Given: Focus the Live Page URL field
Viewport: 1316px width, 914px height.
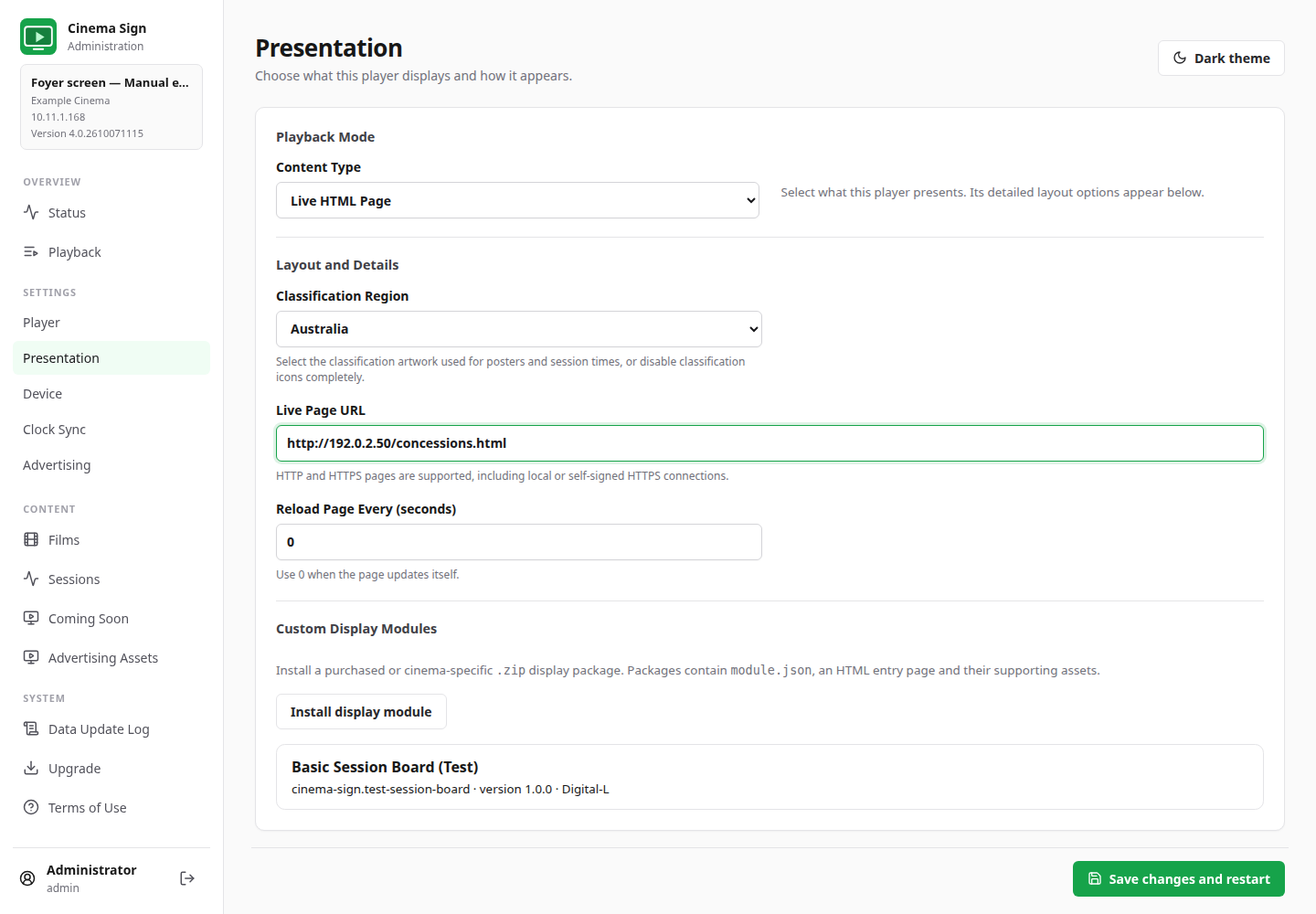Looking at the screenshot, I should [769, 443].
